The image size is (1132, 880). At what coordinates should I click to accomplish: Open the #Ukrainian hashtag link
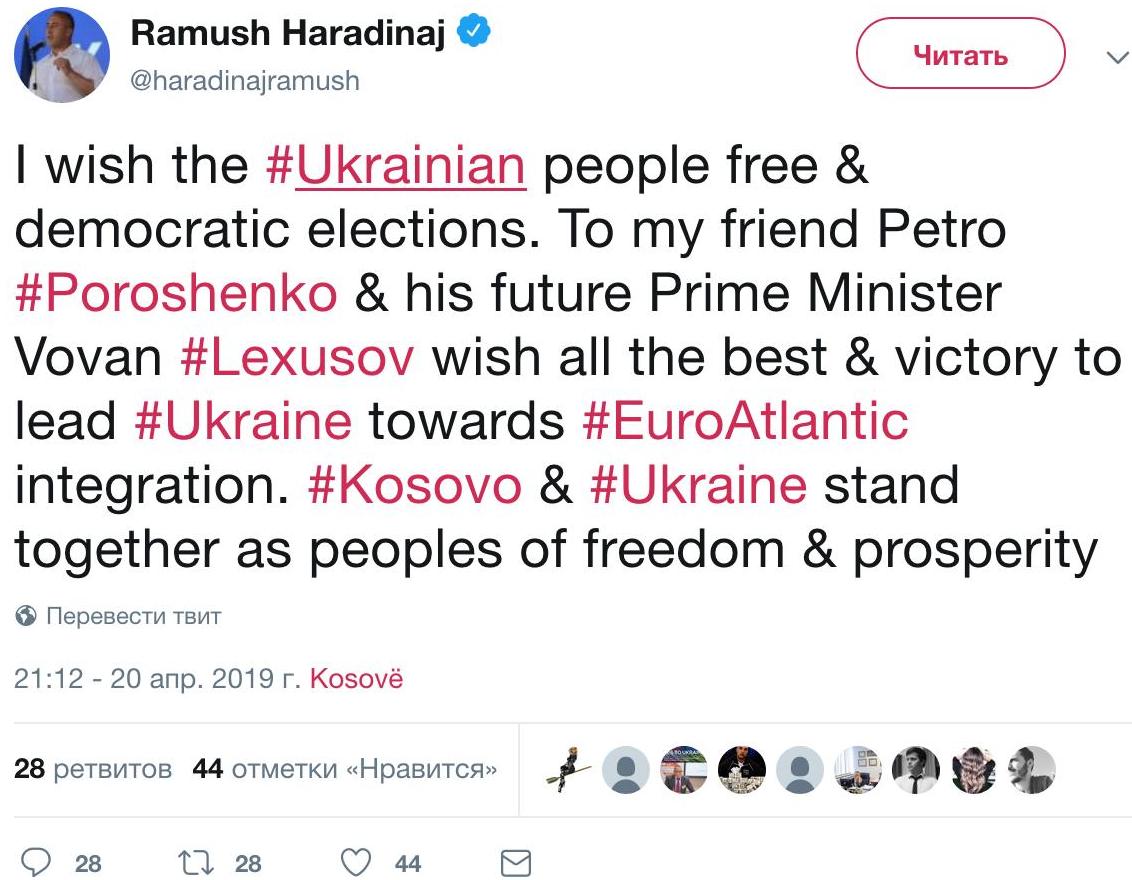pos(396,165)
